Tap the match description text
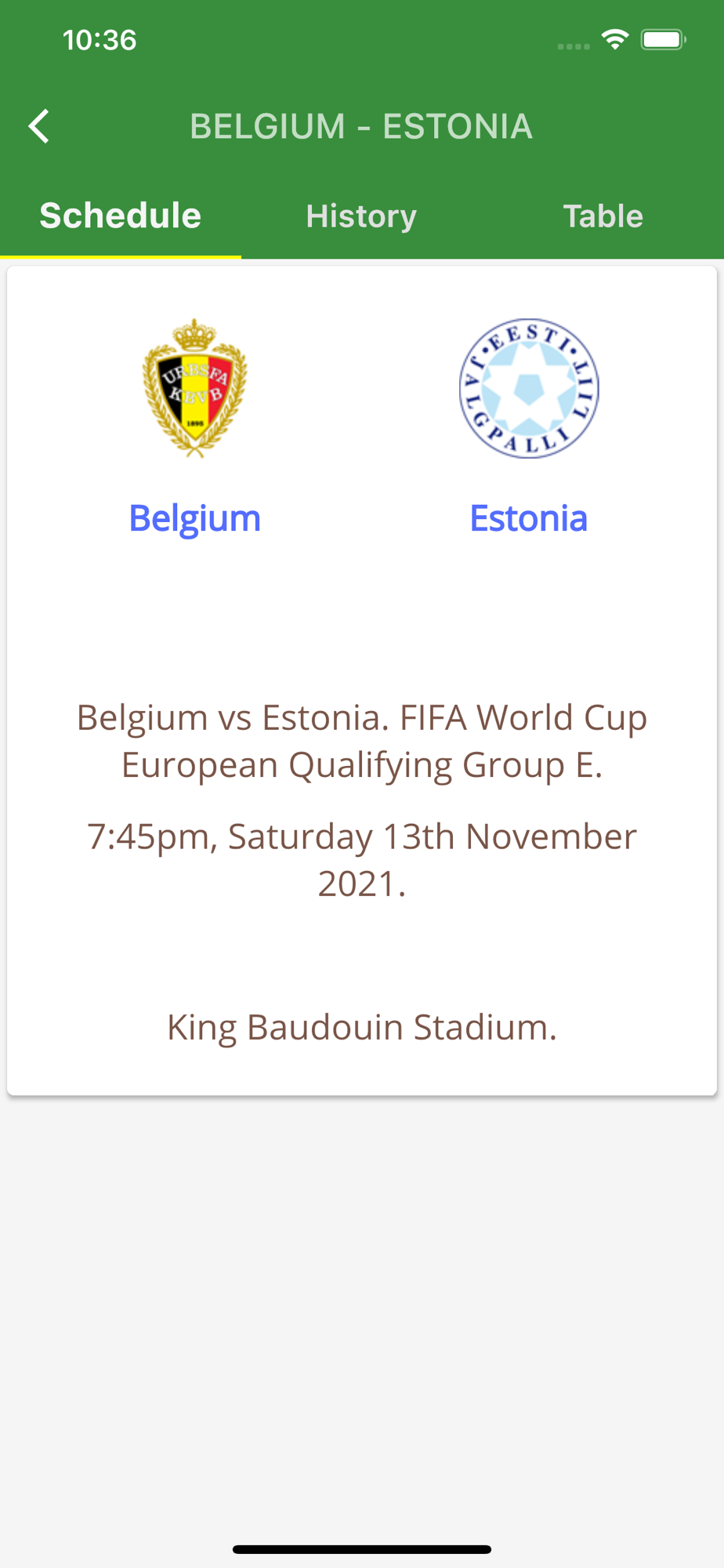The height and width of the screenshot is (1568, 724). tap(362, 741)
